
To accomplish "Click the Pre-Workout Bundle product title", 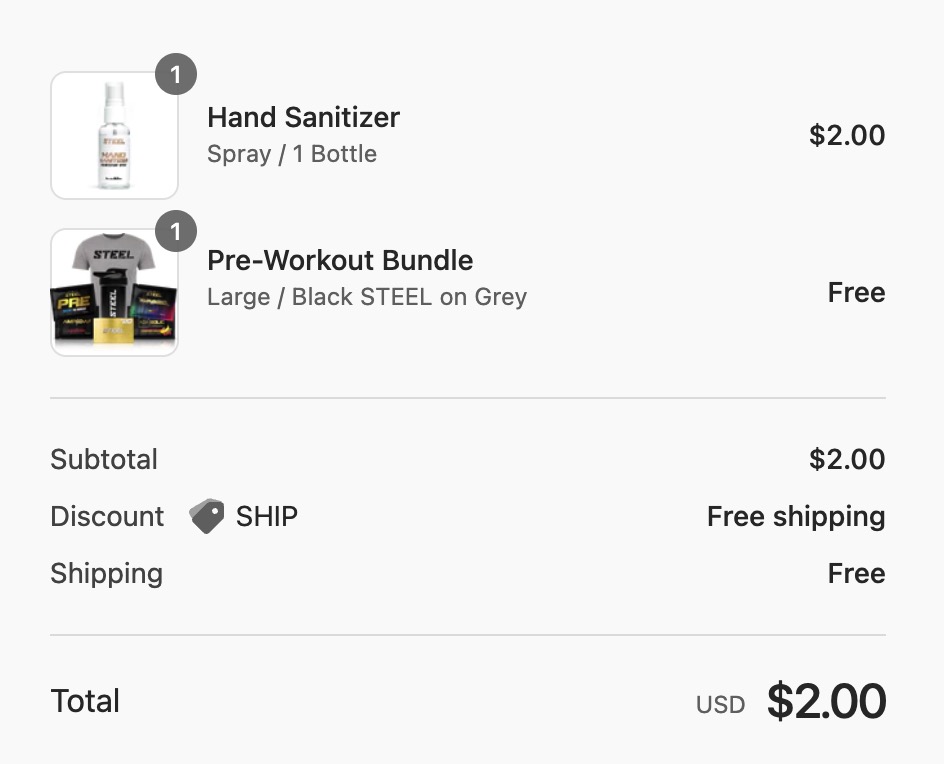I will 340,260.
